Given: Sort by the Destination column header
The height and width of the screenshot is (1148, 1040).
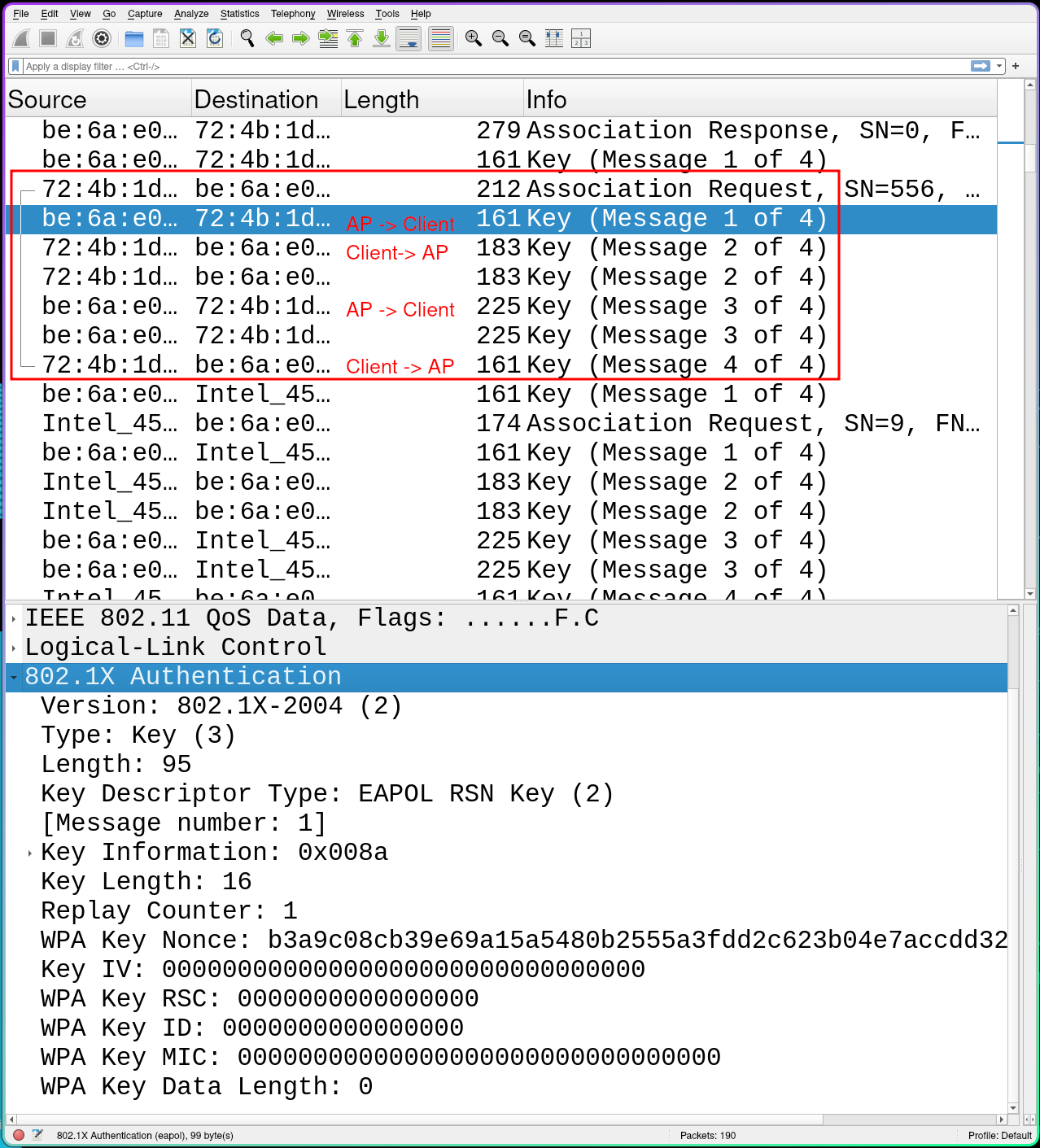Looking at the screenshot, I should (x=266, y=99).
